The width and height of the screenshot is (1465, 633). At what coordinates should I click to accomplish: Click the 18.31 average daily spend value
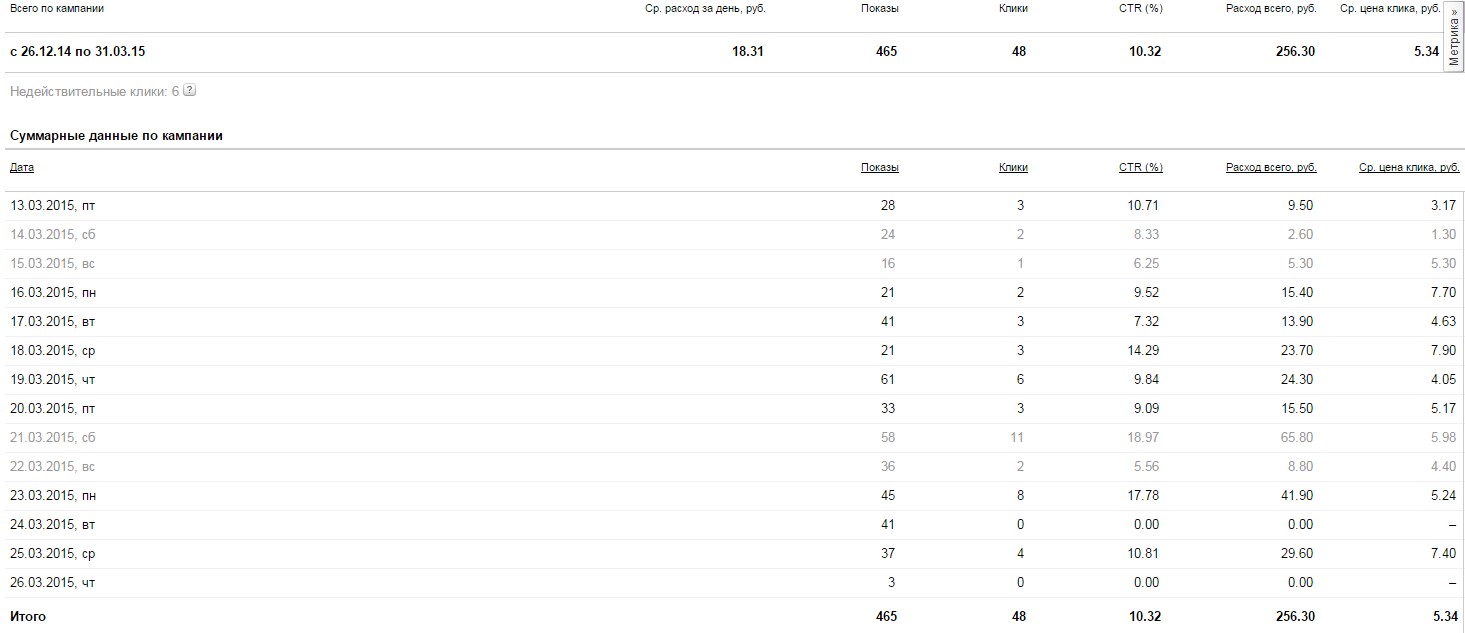tap(748, 52)
